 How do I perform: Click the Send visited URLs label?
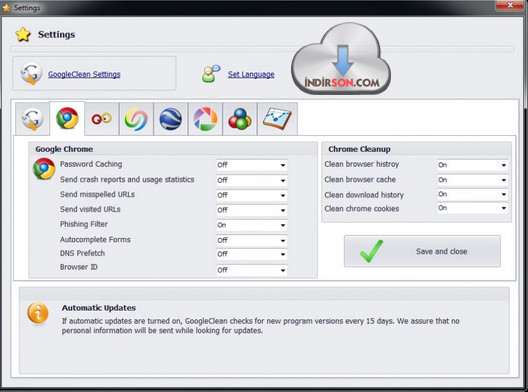click(x=90, y=209)
